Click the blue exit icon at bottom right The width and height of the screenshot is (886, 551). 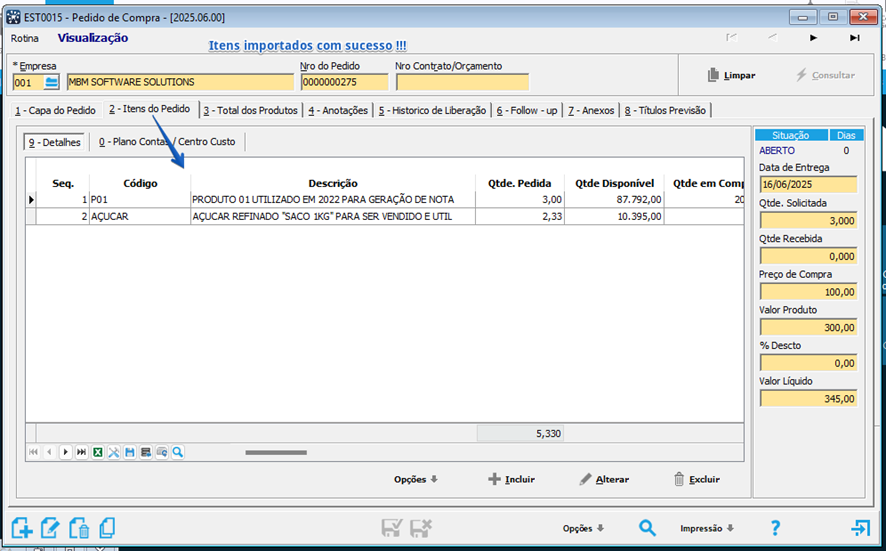pos(860,528)
